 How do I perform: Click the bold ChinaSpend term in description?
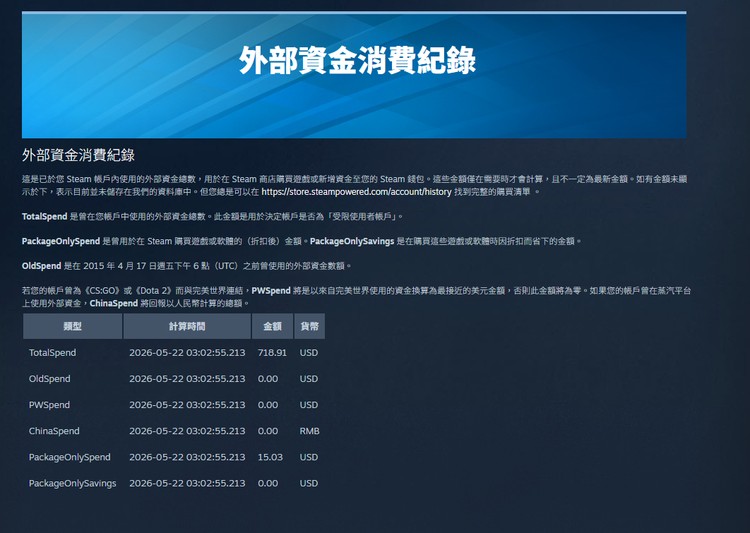click(114, 303)
